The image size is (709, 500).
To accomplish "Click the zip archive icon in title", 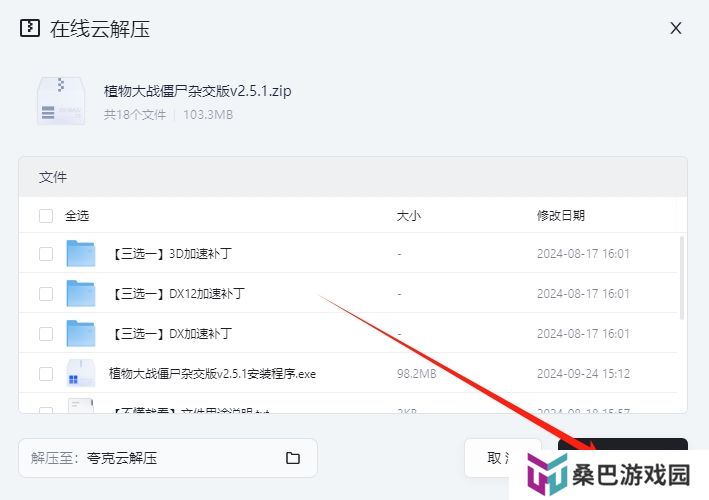I will point(30,28).
